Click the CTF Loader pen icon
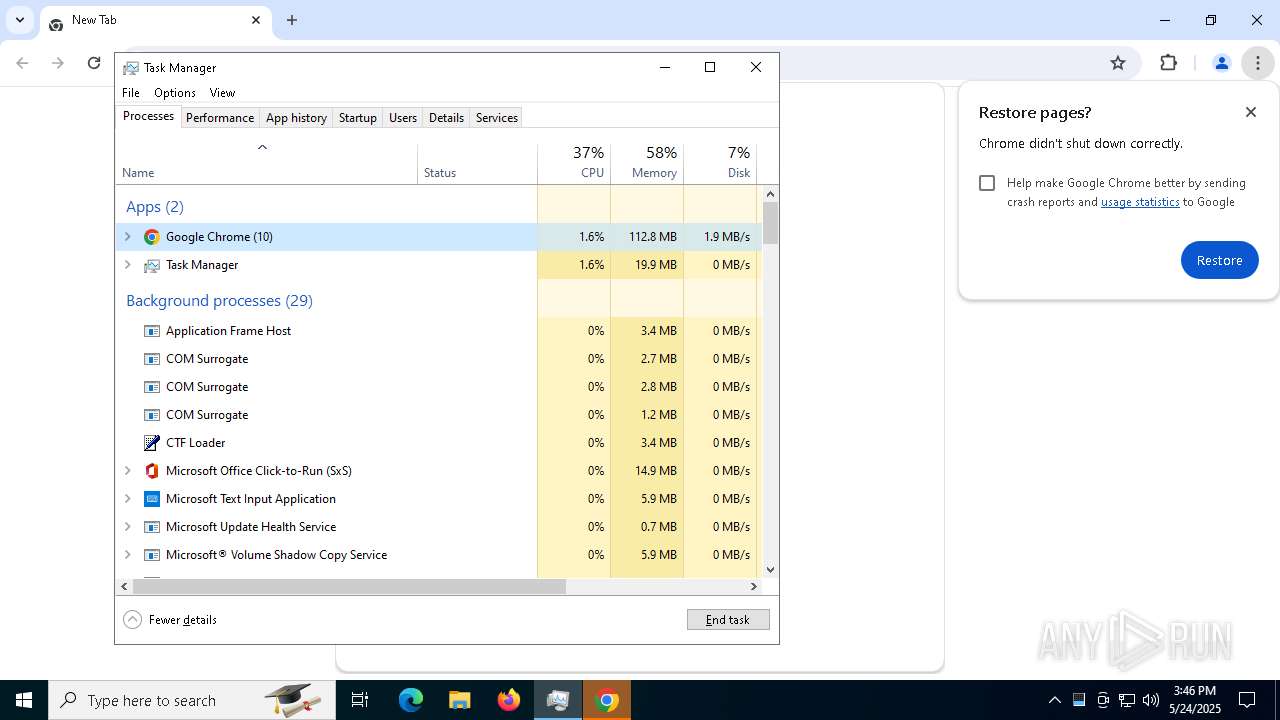The width and height of the screenshot is (1280, 720). pyautogui.click(x=152, y=443)
